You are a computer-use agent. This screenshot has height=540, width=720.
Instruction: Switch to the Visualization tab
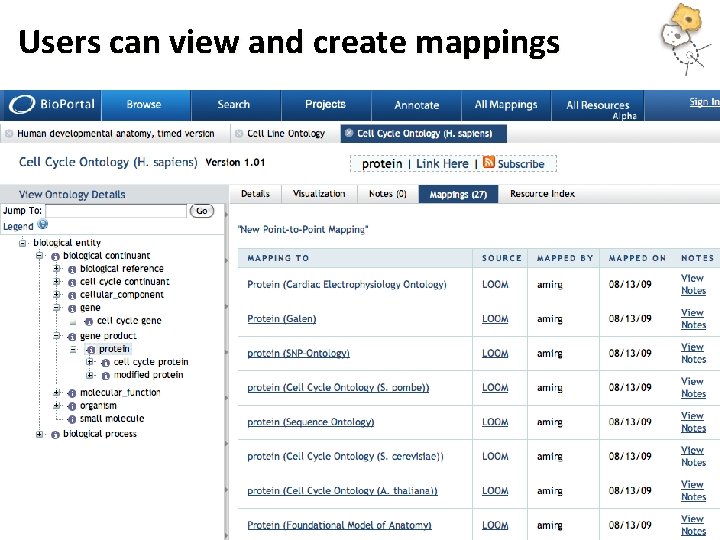tap(319, 194)
